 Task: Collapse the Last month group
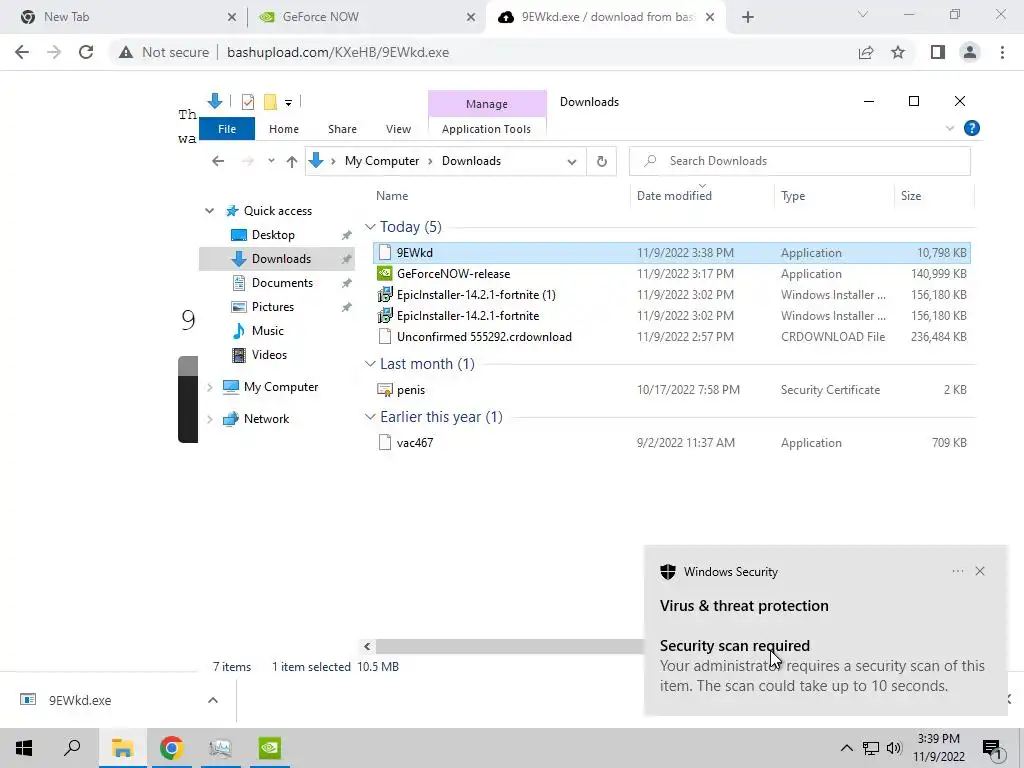[370, 364]
